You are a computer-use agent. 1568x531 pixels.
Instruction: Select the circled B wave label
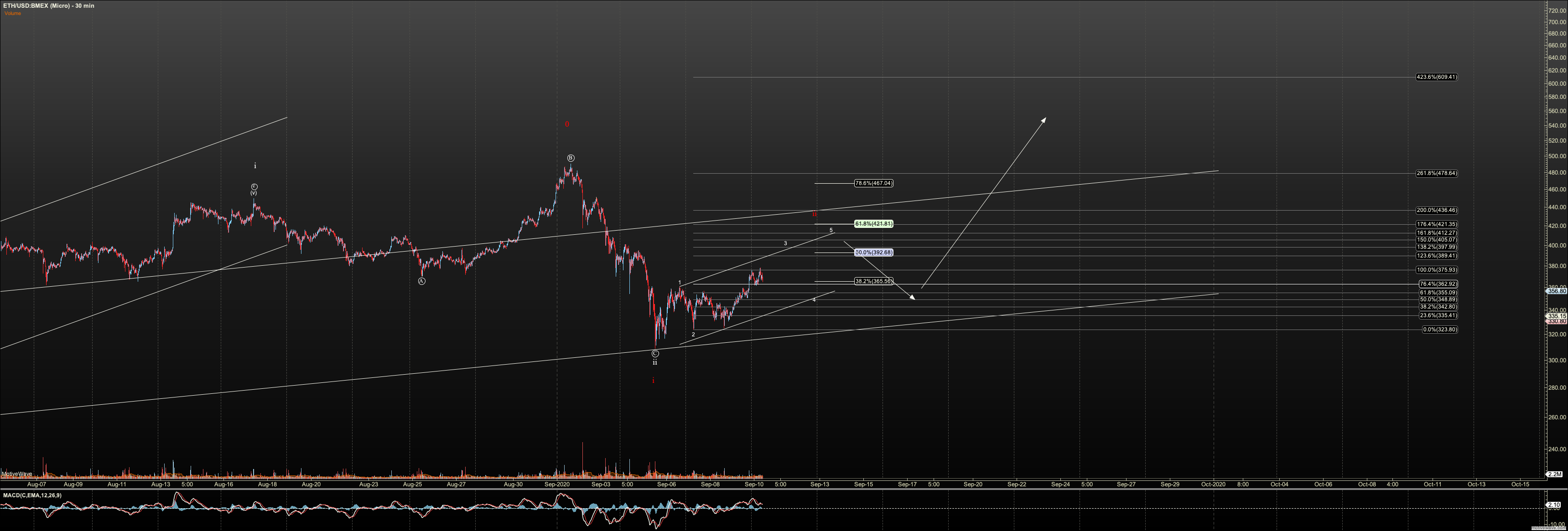tap(571, 158)
